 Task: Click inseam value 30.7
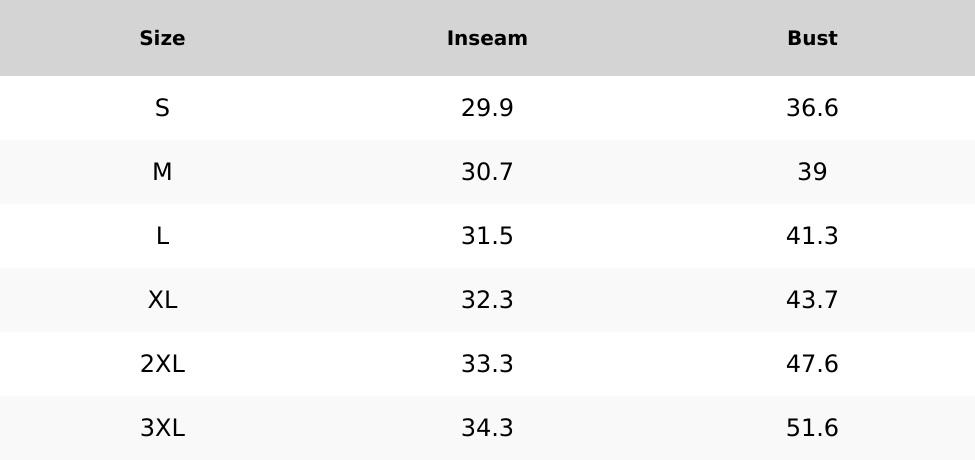click(487, 172)
